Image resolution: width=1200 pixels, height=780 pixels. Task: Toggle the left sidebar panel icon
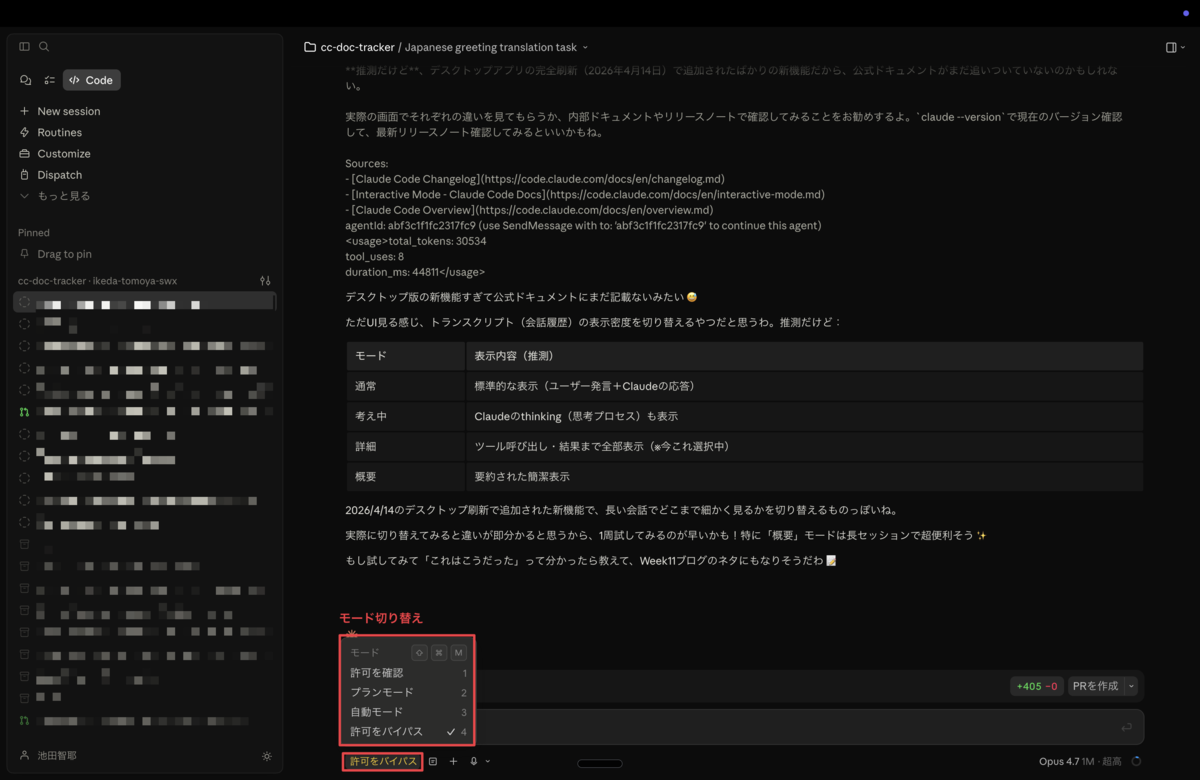coord(25,46)
